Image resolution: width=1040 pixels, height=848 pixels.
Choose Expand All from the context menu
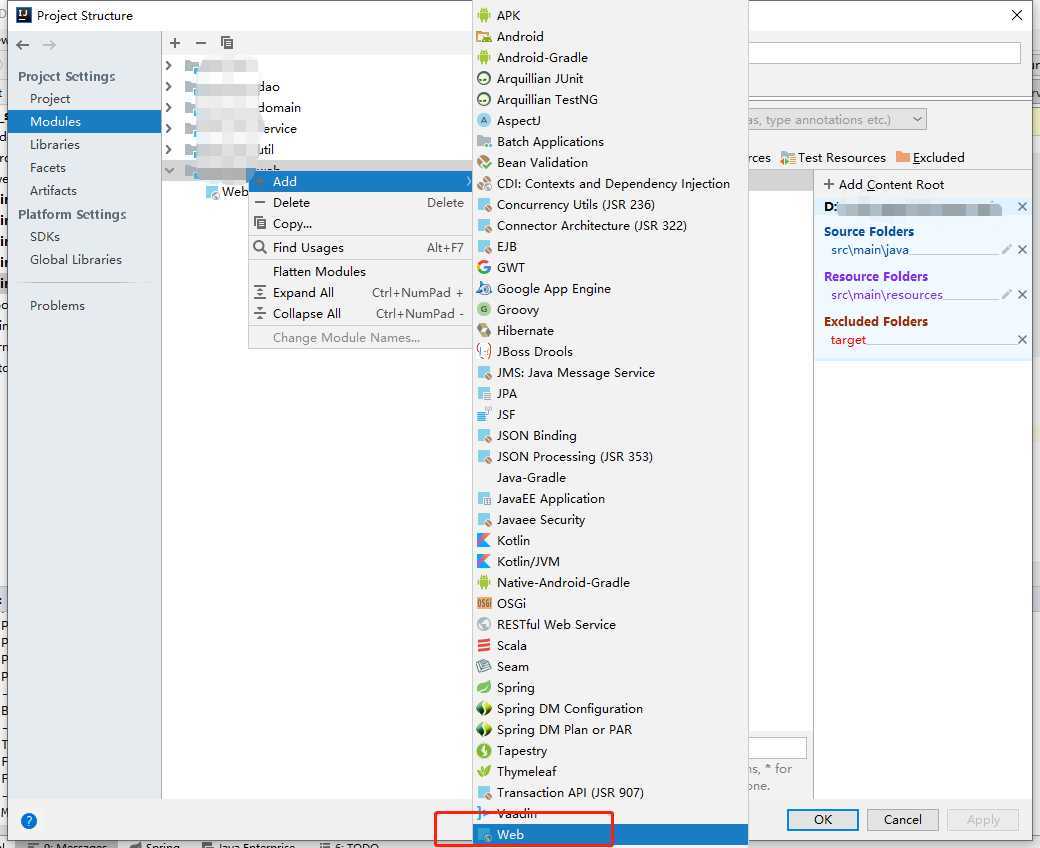pyautogui.click(x=360, y=293)
